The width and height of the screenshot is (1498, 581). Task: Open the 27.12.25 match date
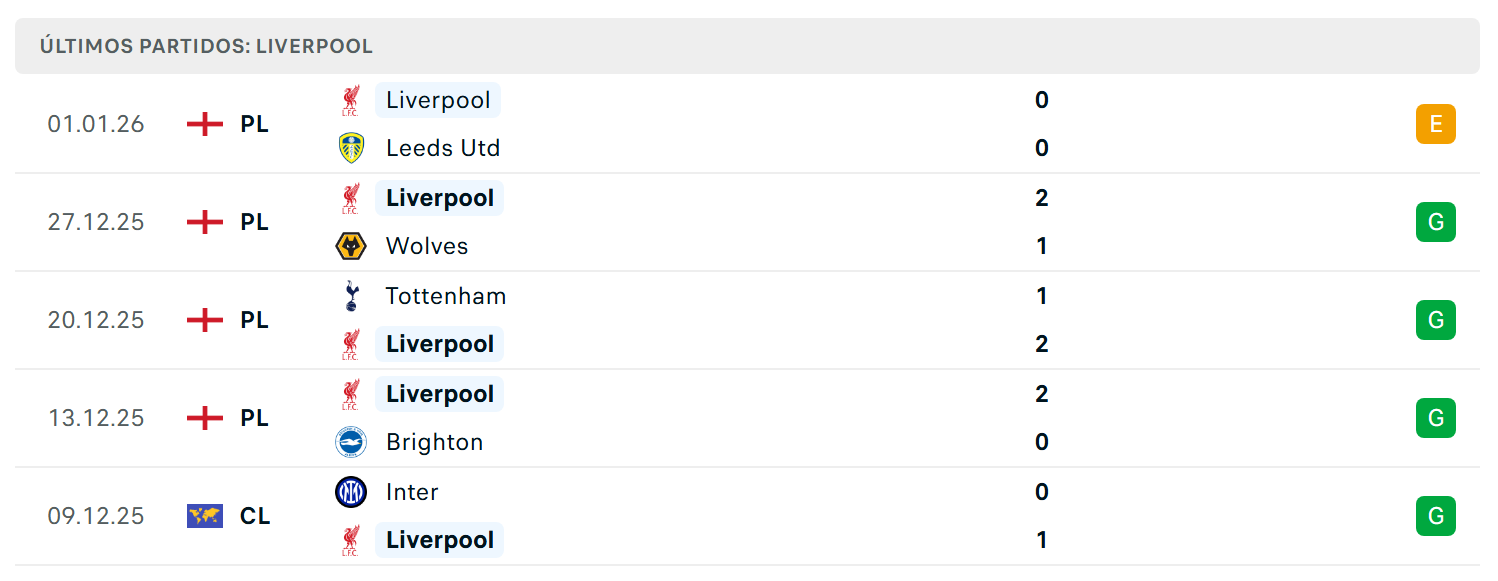(x=96, y=222)
